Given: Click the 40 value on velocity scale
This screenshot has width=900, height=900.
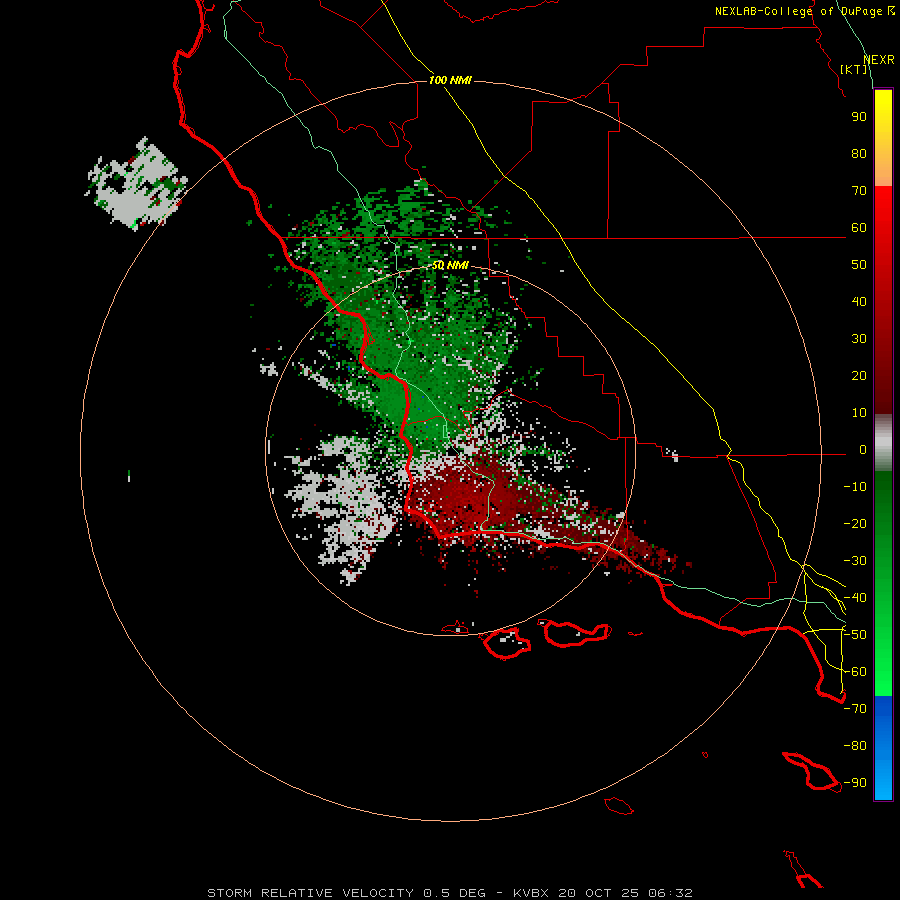Looking at the screenshot, I should coord(859,301).
